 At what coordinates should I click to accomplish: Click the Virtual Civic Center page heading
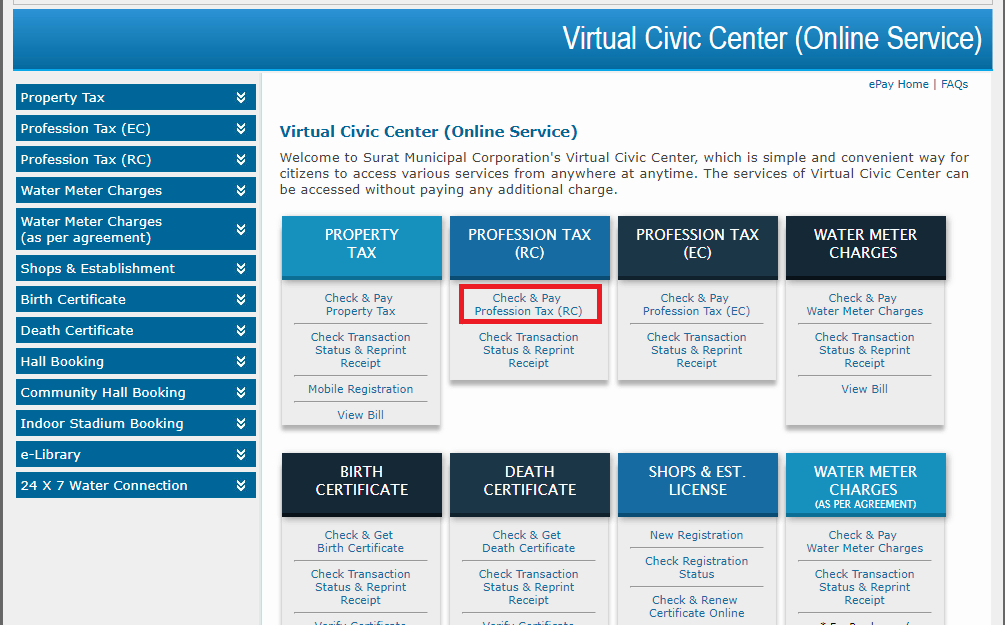pyautogui.click(x=428, y=131)
